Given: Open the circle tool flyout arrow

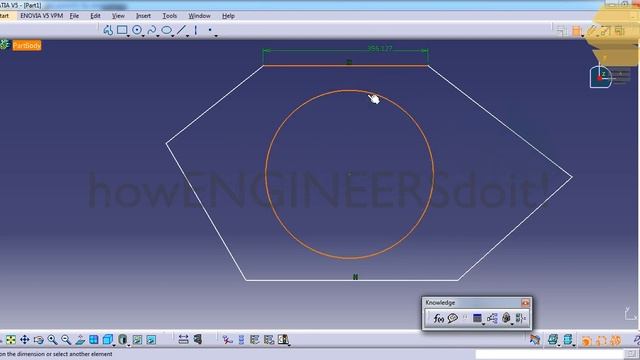Looking at the screenshot, I should [x=143, y=36].
